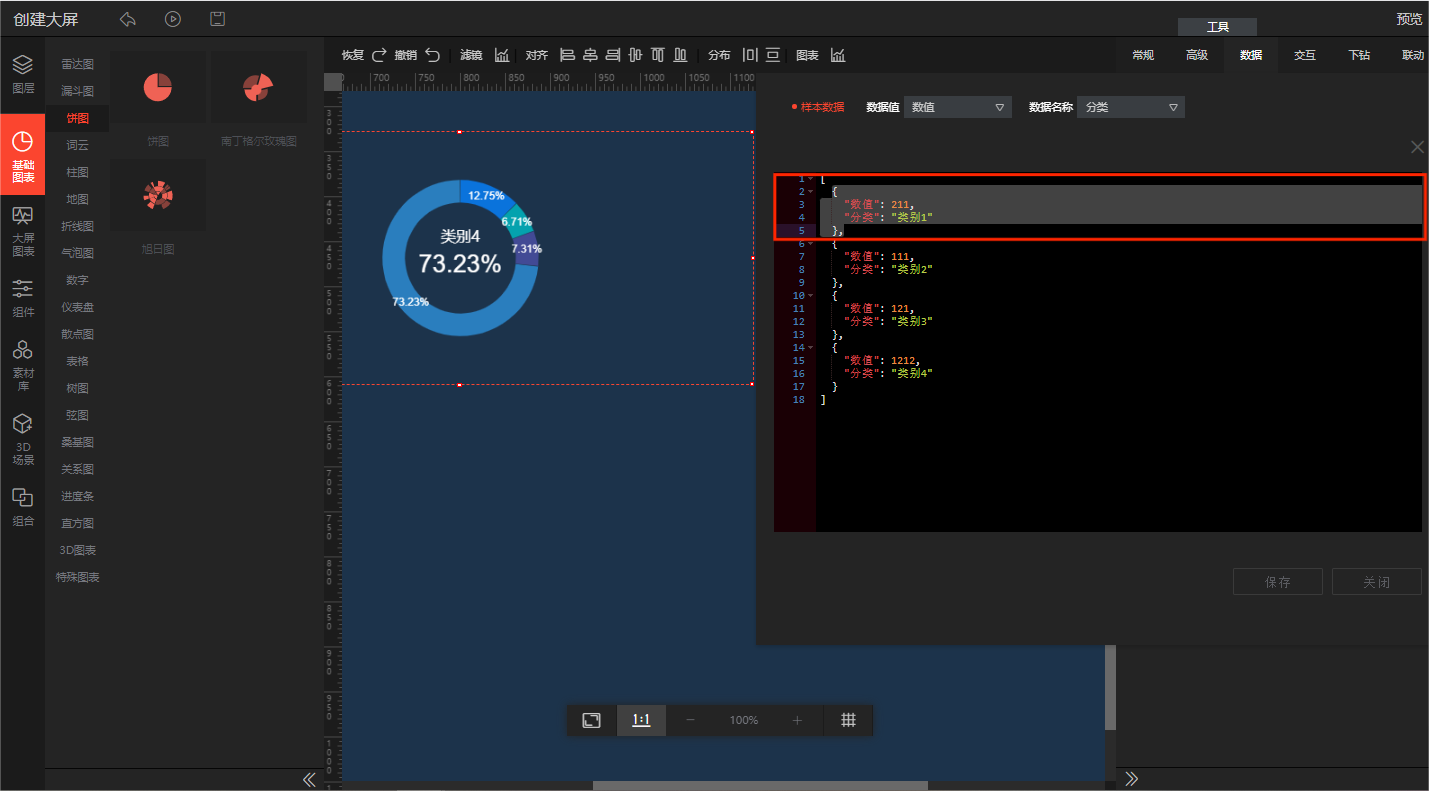Click the fit-to-screen icon in zoom bar
This screenshot has width=1429, height=791.
tap(592, 720)
